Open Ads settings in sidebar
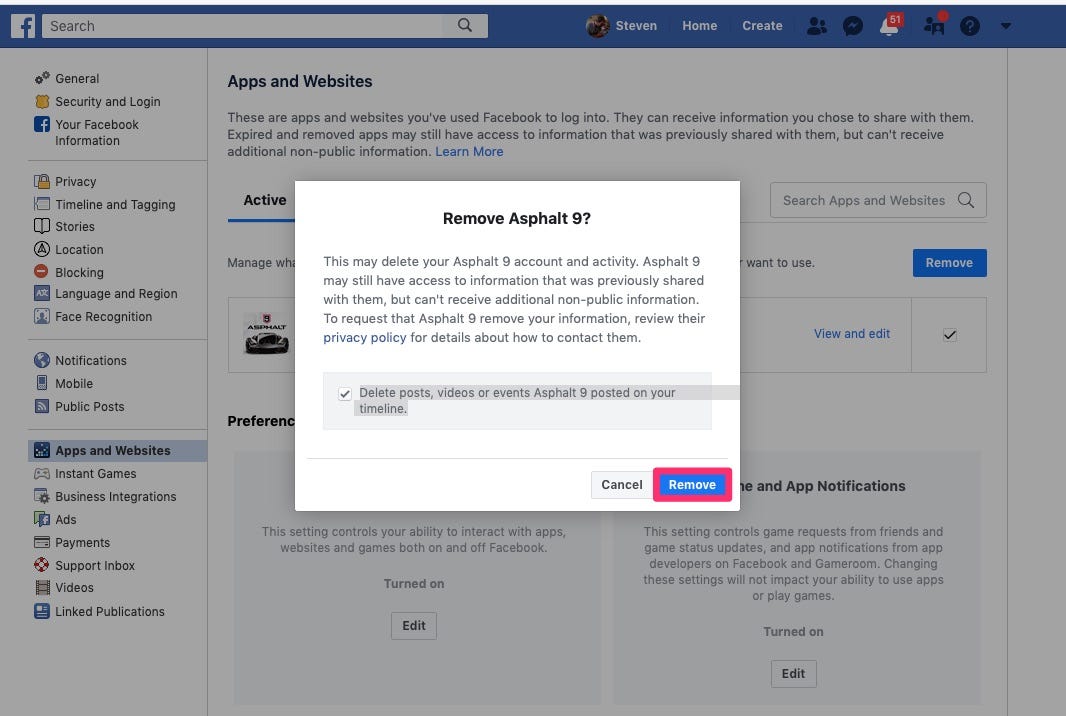 pos(65,519)
